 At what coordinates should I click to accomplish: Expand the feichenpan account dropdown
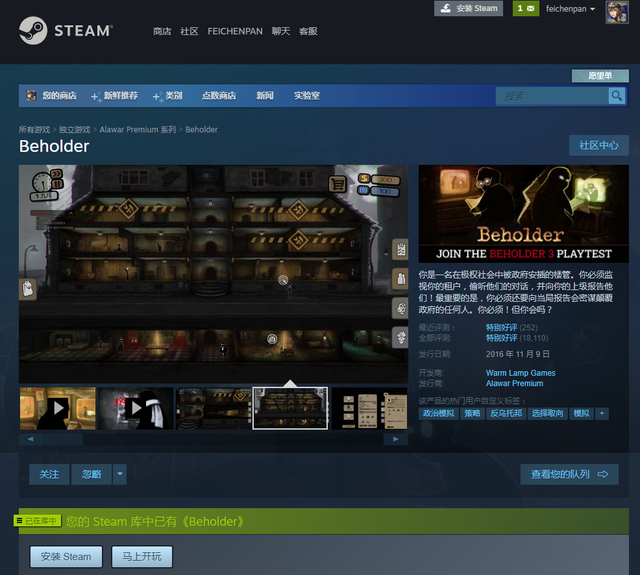coord(570,9)
